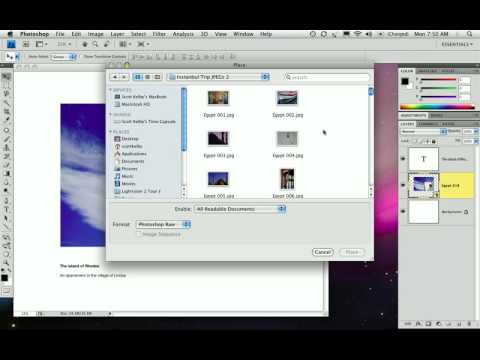The width and height of the screenshot is (480, 360).
Task: Select the Type tool in Tools panel
Action: [6, 210]
